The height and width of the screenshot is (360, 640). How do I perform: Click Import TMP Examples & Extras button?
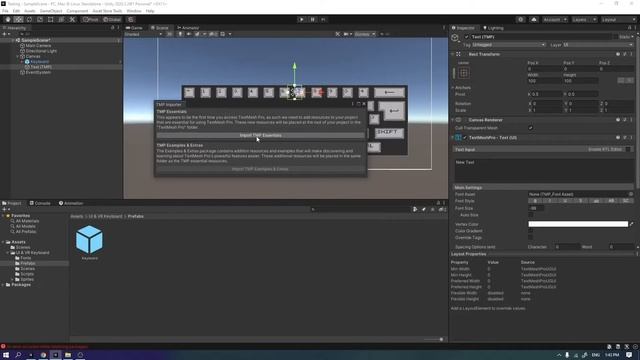(x=260, y=169)
